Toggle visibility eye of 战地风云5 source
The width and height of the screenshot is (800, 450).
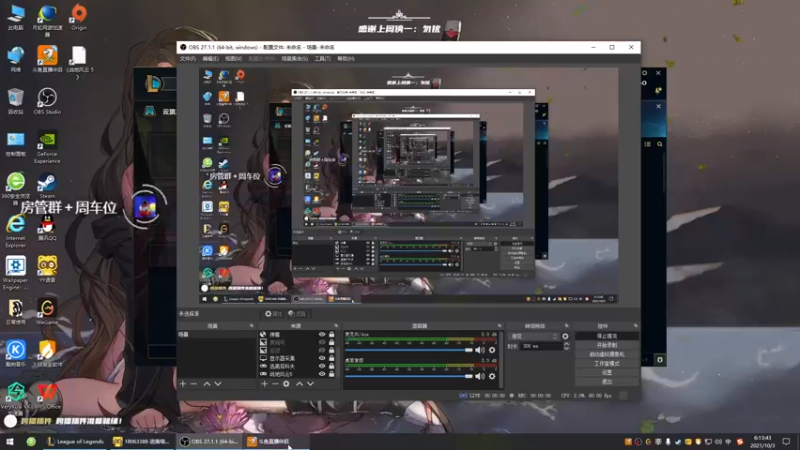coord(322,374)
